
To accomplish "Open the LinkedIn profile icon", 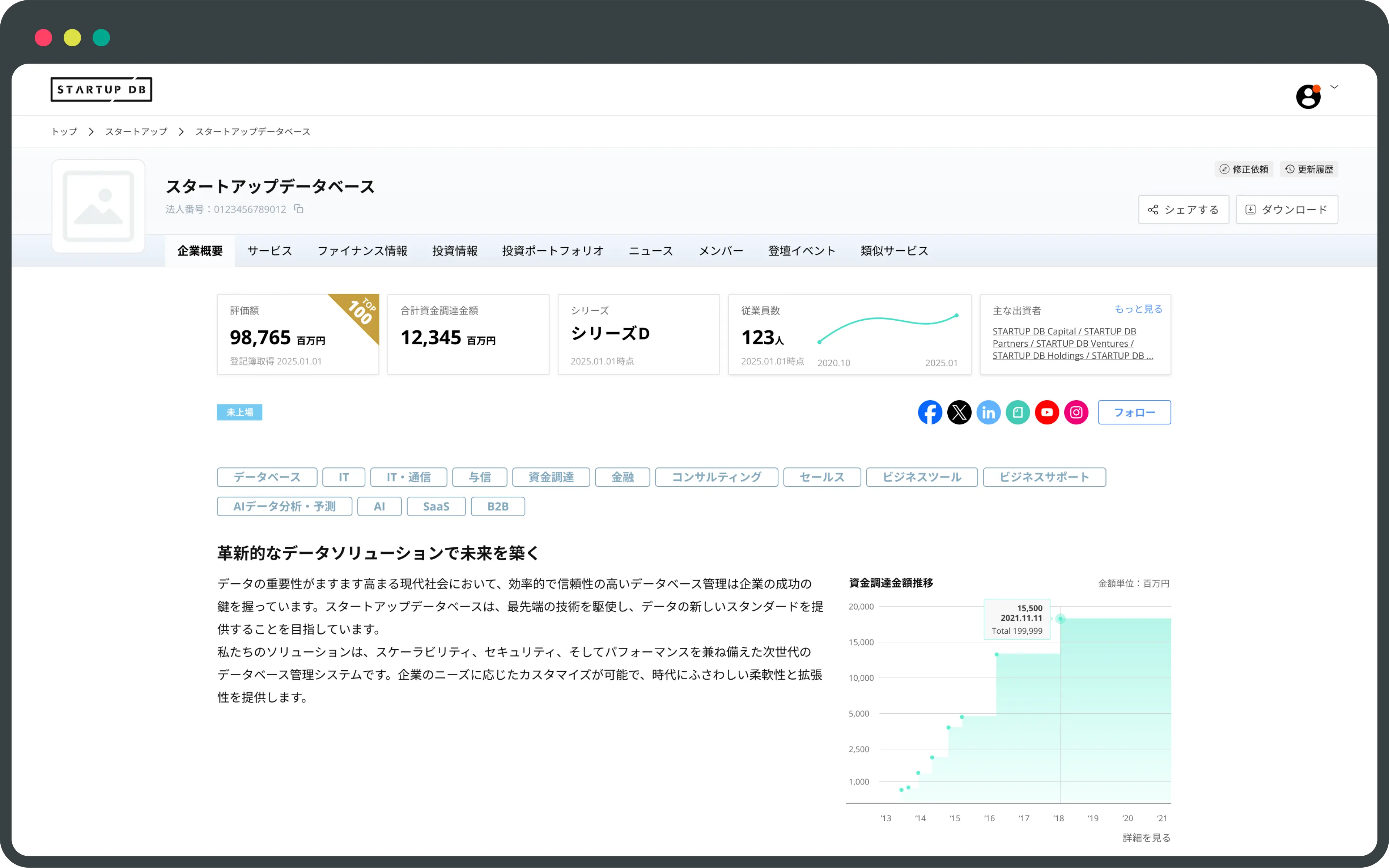I will click(989, 412).
